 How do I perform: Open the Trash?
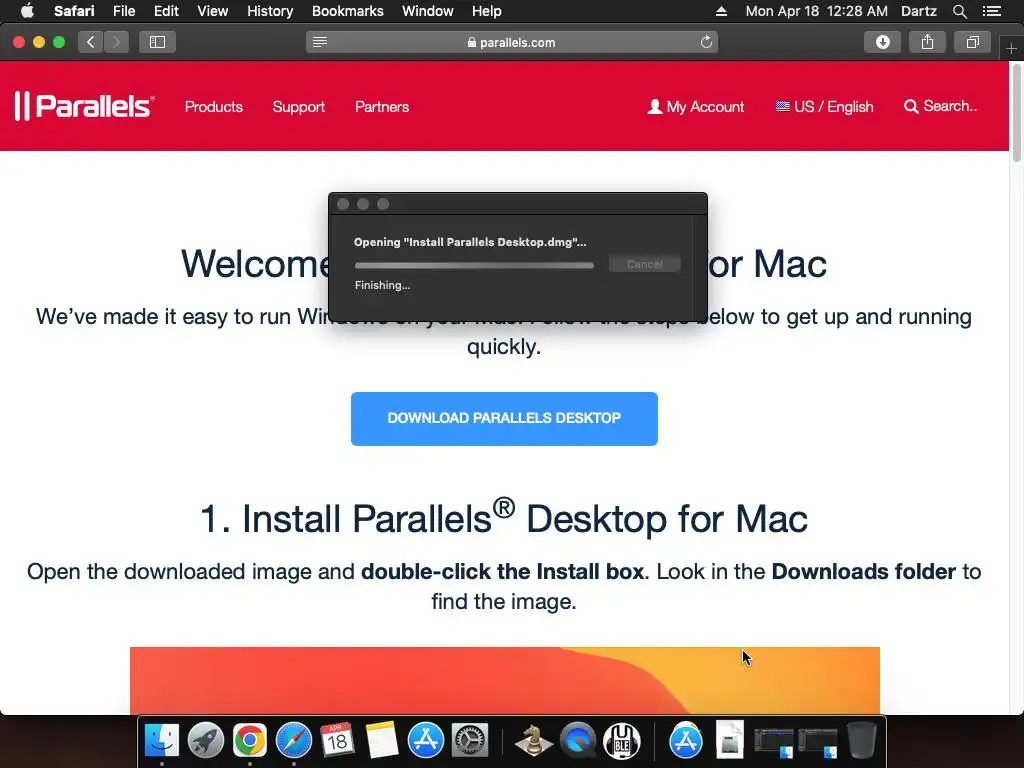[861, 741]
